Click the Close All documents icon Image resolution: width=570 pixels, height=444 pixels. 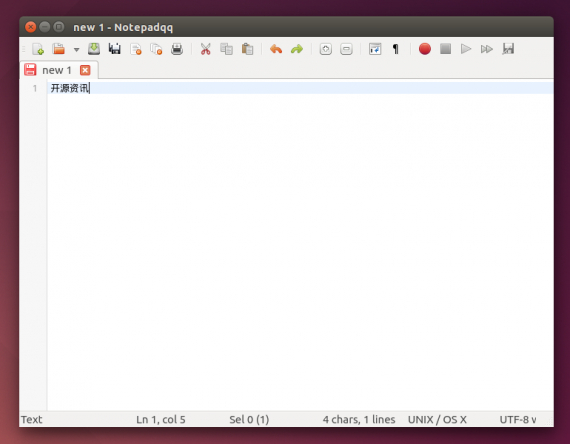click(156, 49)
